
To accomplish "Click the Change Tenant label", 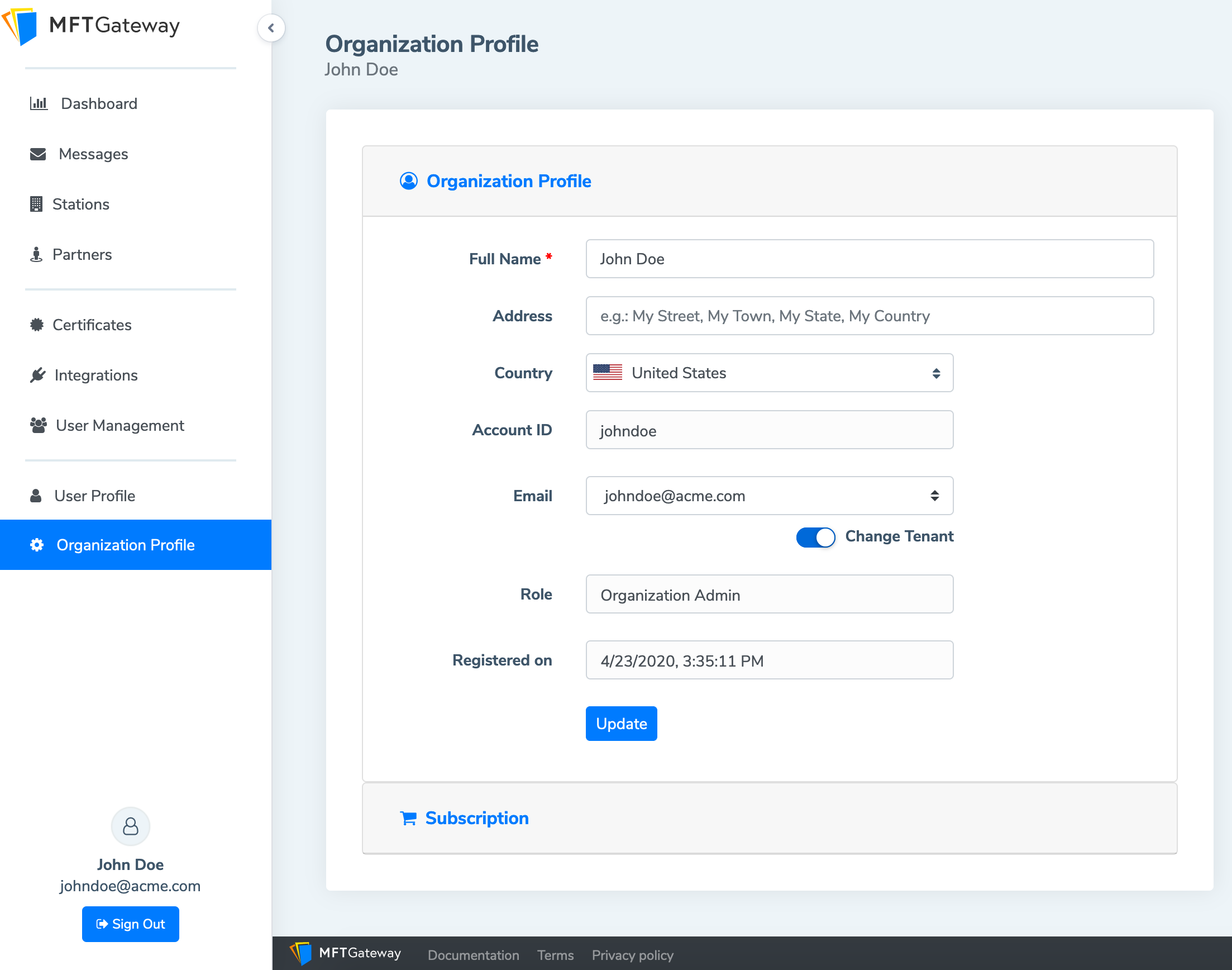I will pyautogui.click(x=900, y=536).
